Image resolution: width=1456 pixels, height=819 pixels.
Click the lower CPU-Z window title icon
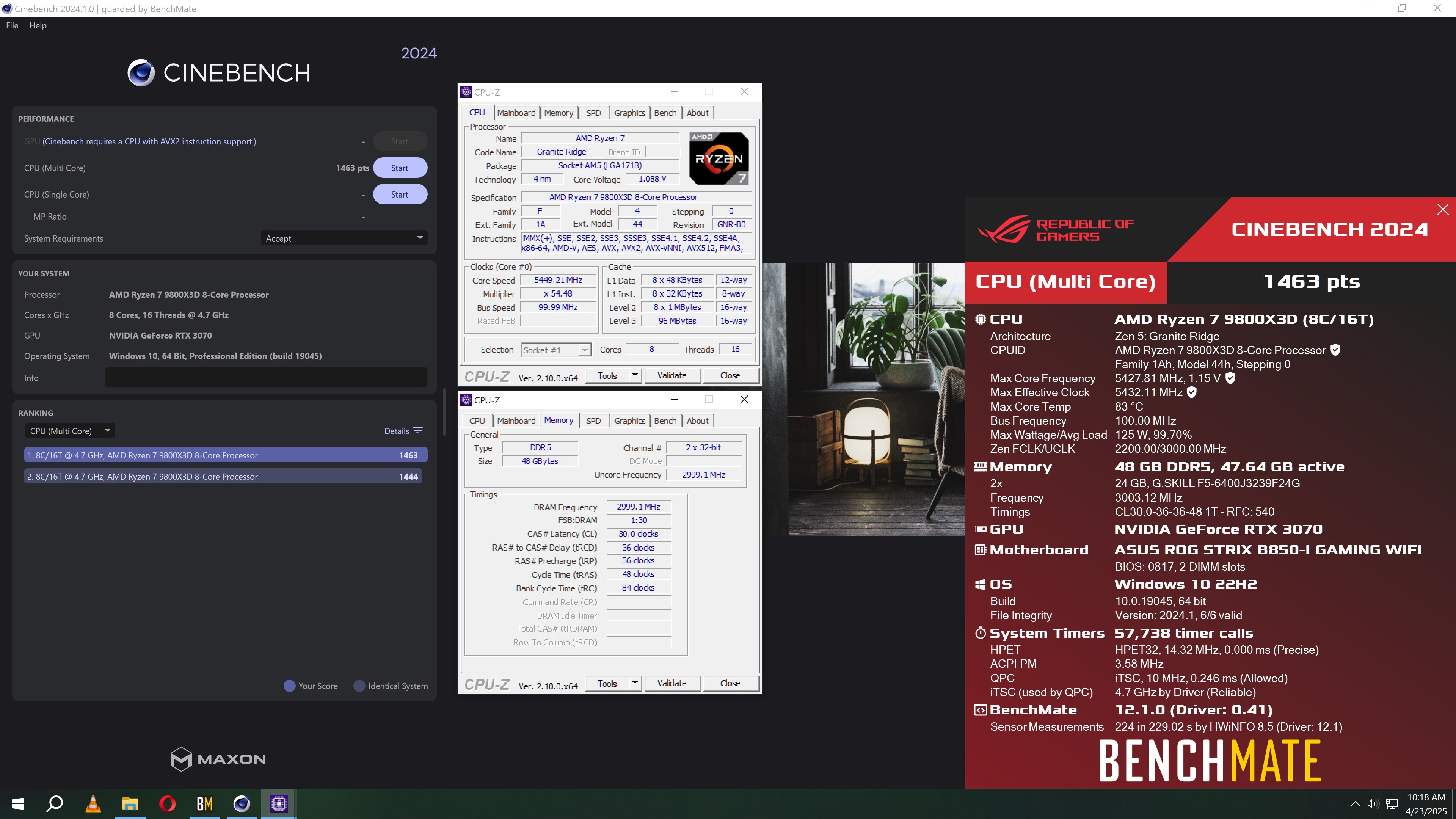pos(466,400)
